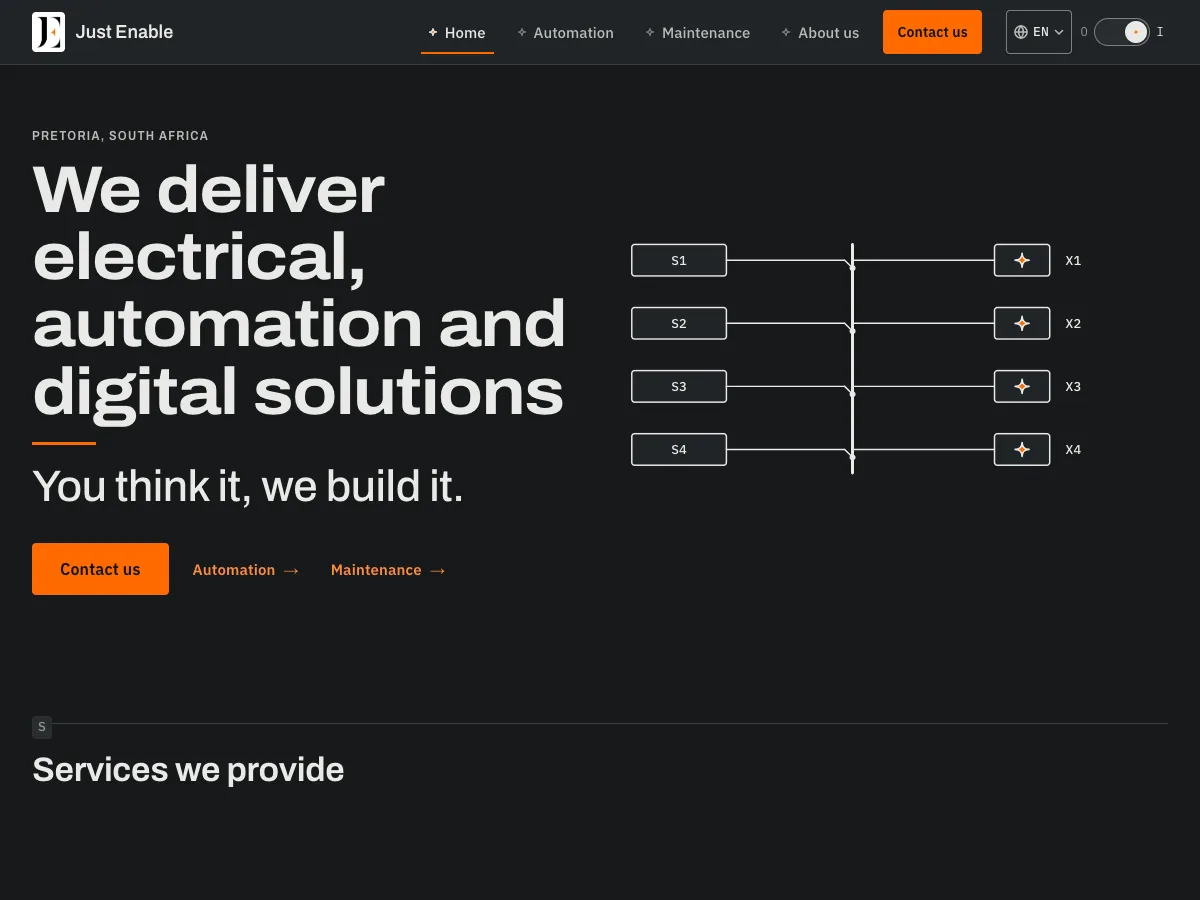Click the S2 diagram box
This screenshot has width=1200, height=900.
[679, 323]
